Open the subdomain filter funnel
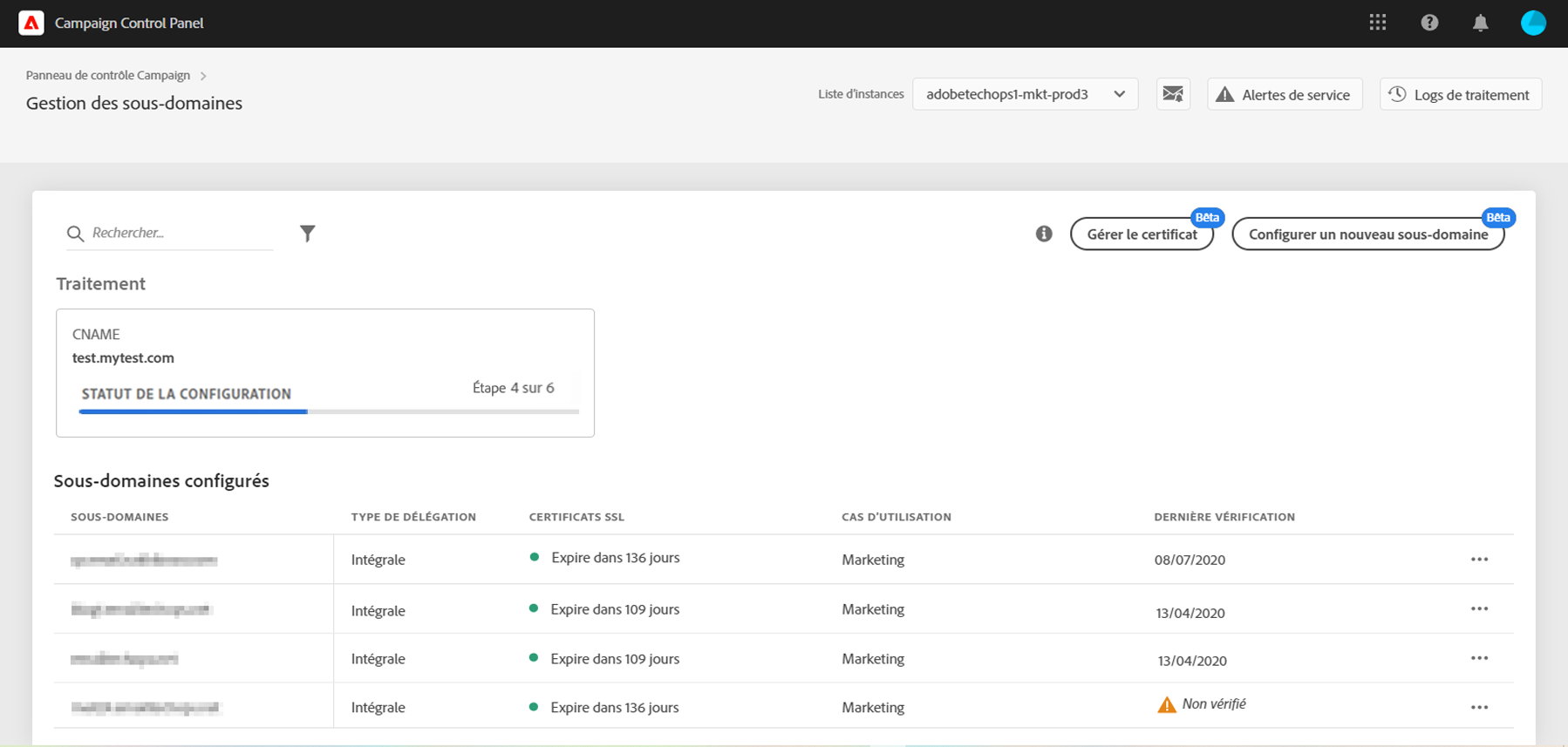 307,234
